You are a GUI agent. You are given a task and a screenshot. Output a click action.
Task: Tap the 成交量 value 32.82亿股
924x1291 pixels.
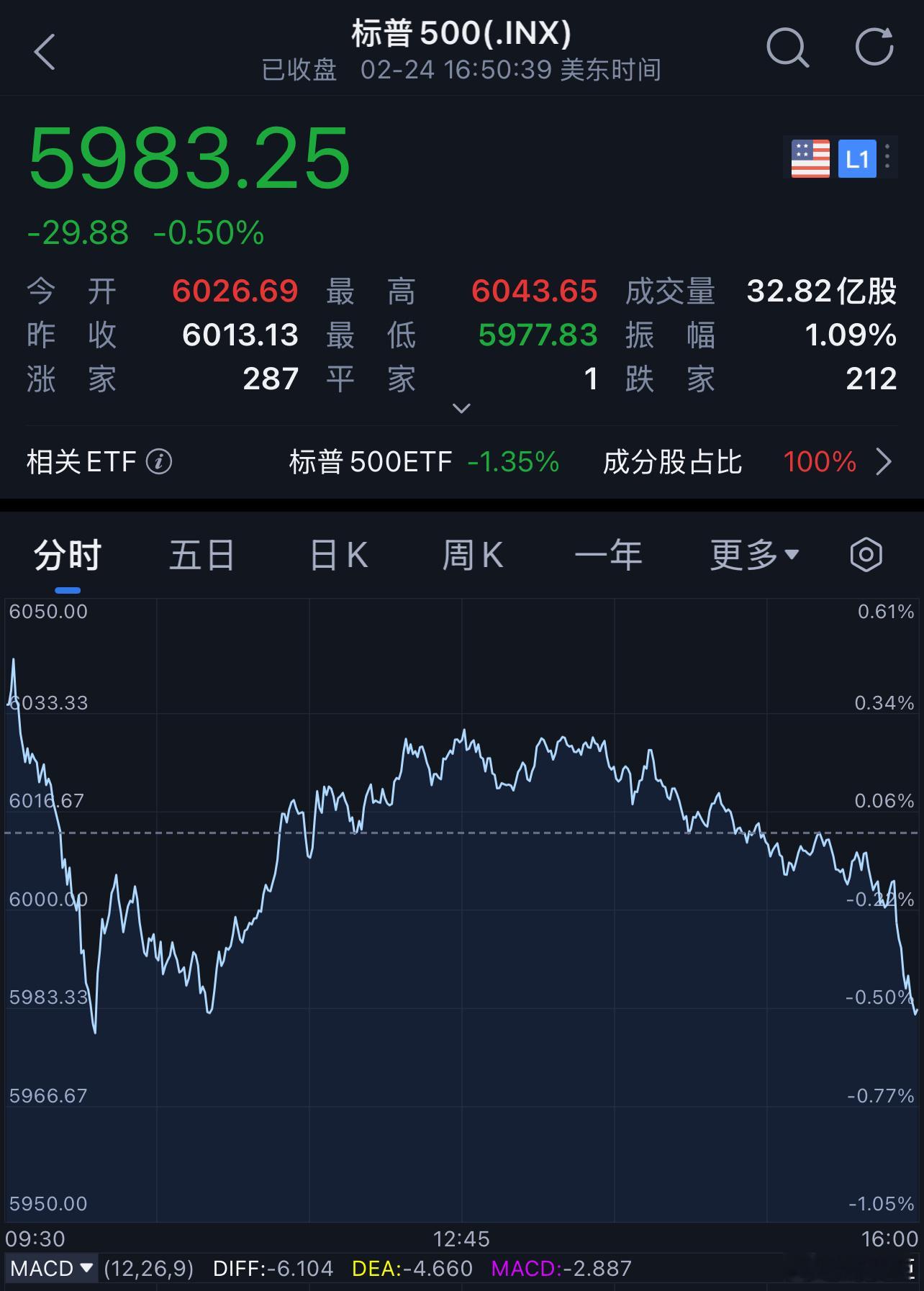point(822,291)
